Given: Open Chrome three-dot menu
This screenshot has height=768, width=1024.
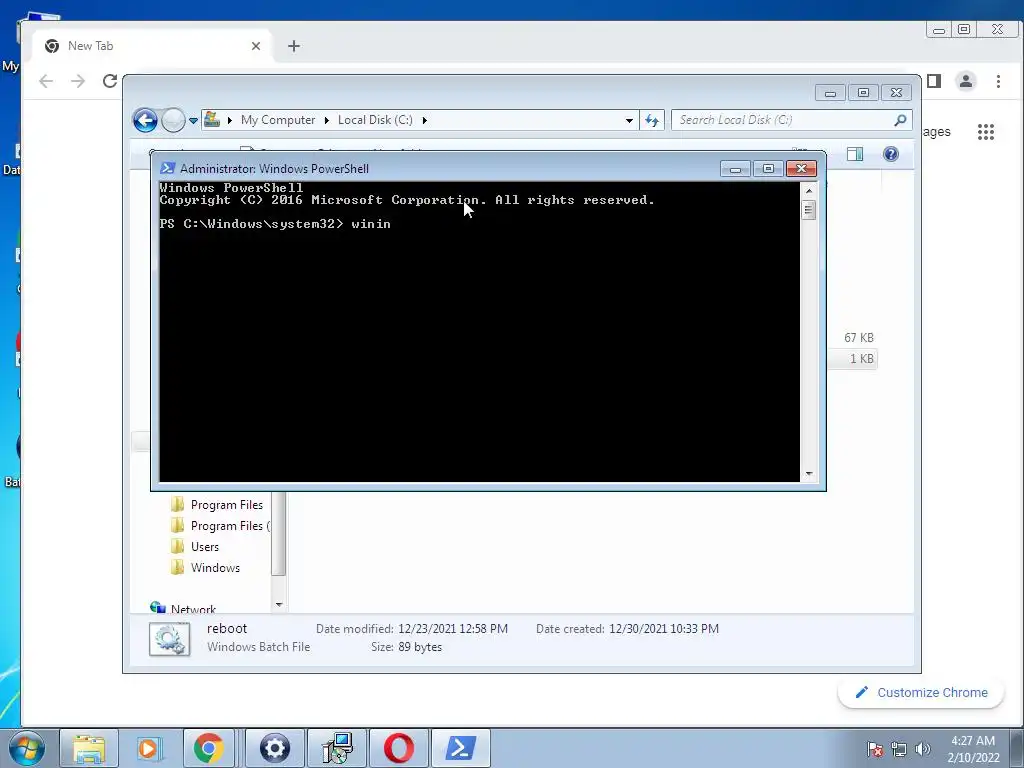Looking at the screenshot, I should point(998,81).
